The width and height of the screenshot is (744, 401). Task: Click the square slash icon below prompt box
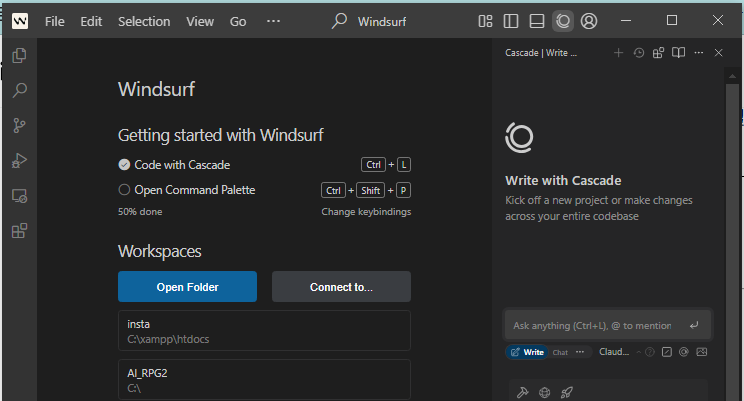pos(667,352)
